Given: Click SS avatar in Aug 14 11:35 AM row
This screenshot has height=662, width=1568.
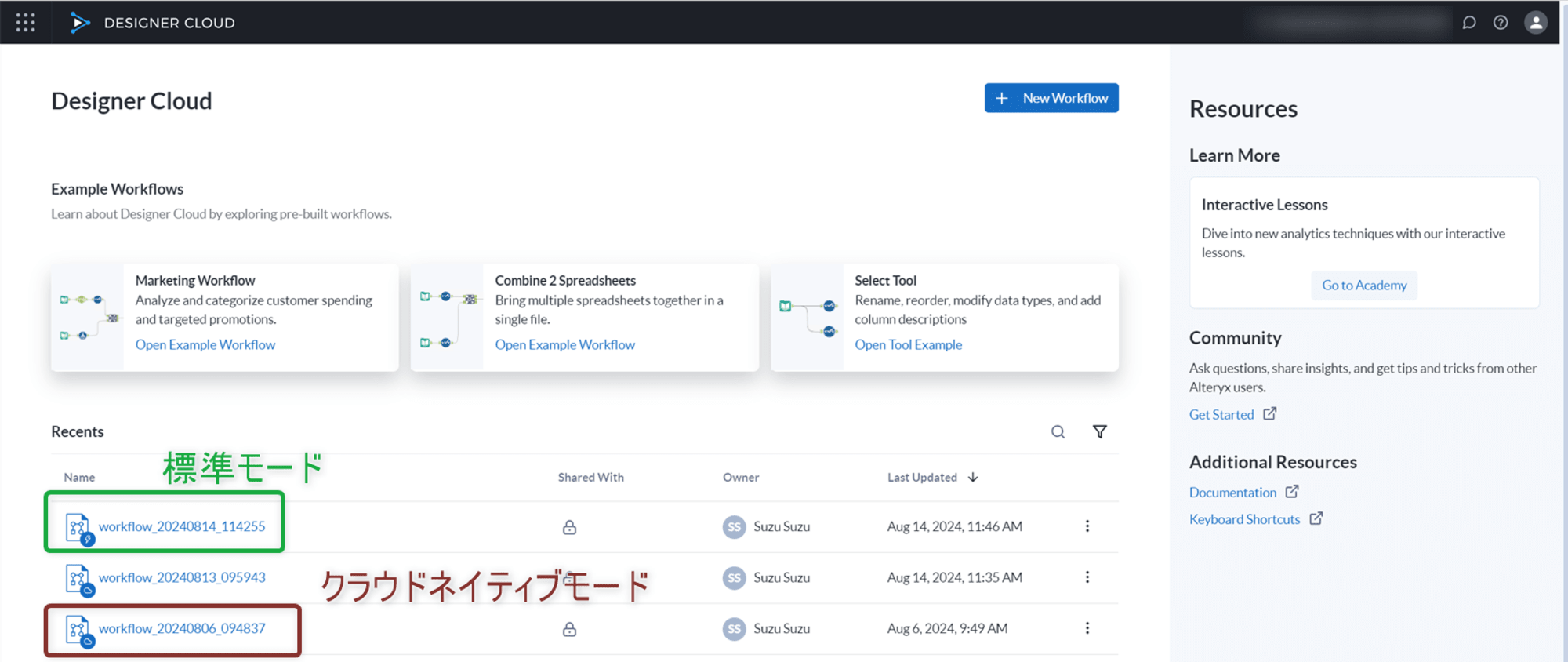Looking at the screenshot, I should click(x=734, y=578).
